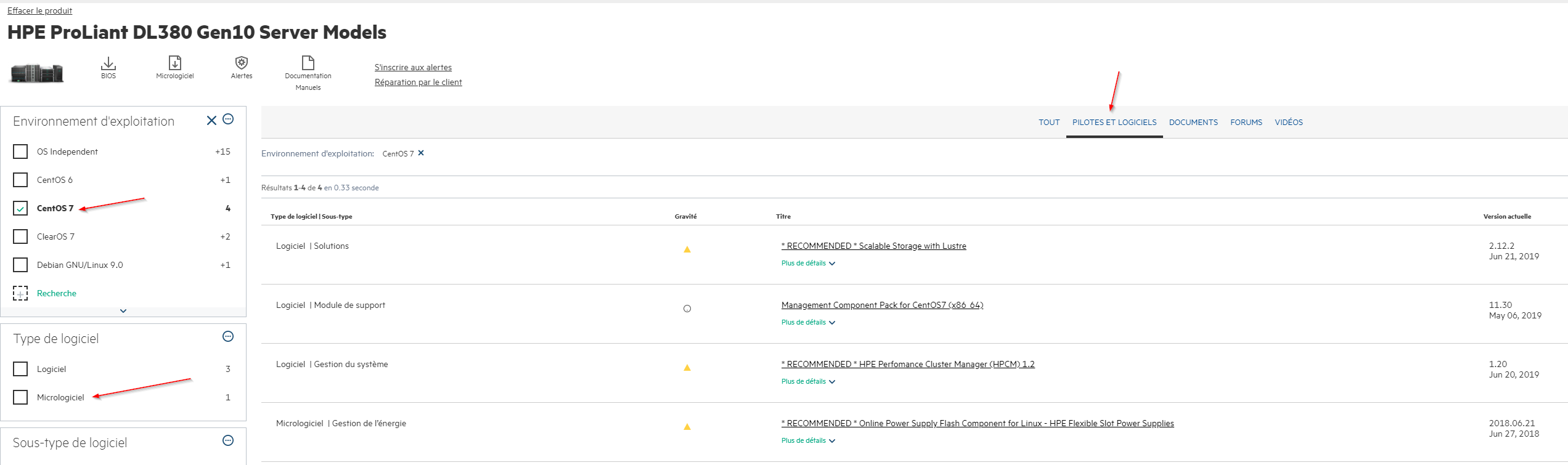This screenshot has height=465, width=1568.
Task: Switch to the TOUT tab
Action: (x=1049, y=123)
